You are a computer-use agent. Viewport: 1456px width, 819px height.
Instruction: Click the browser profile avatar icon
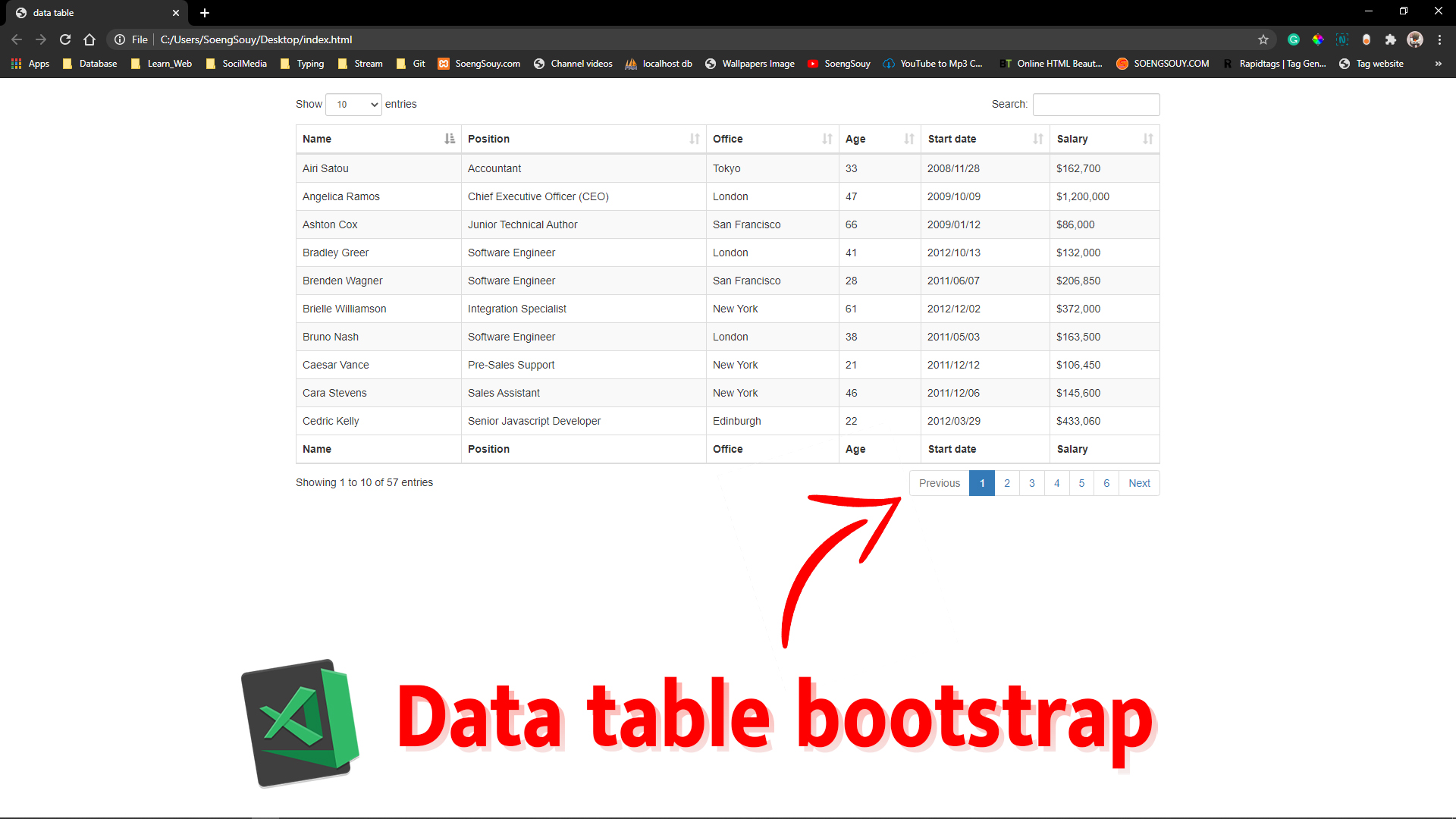click(1415, 39)
